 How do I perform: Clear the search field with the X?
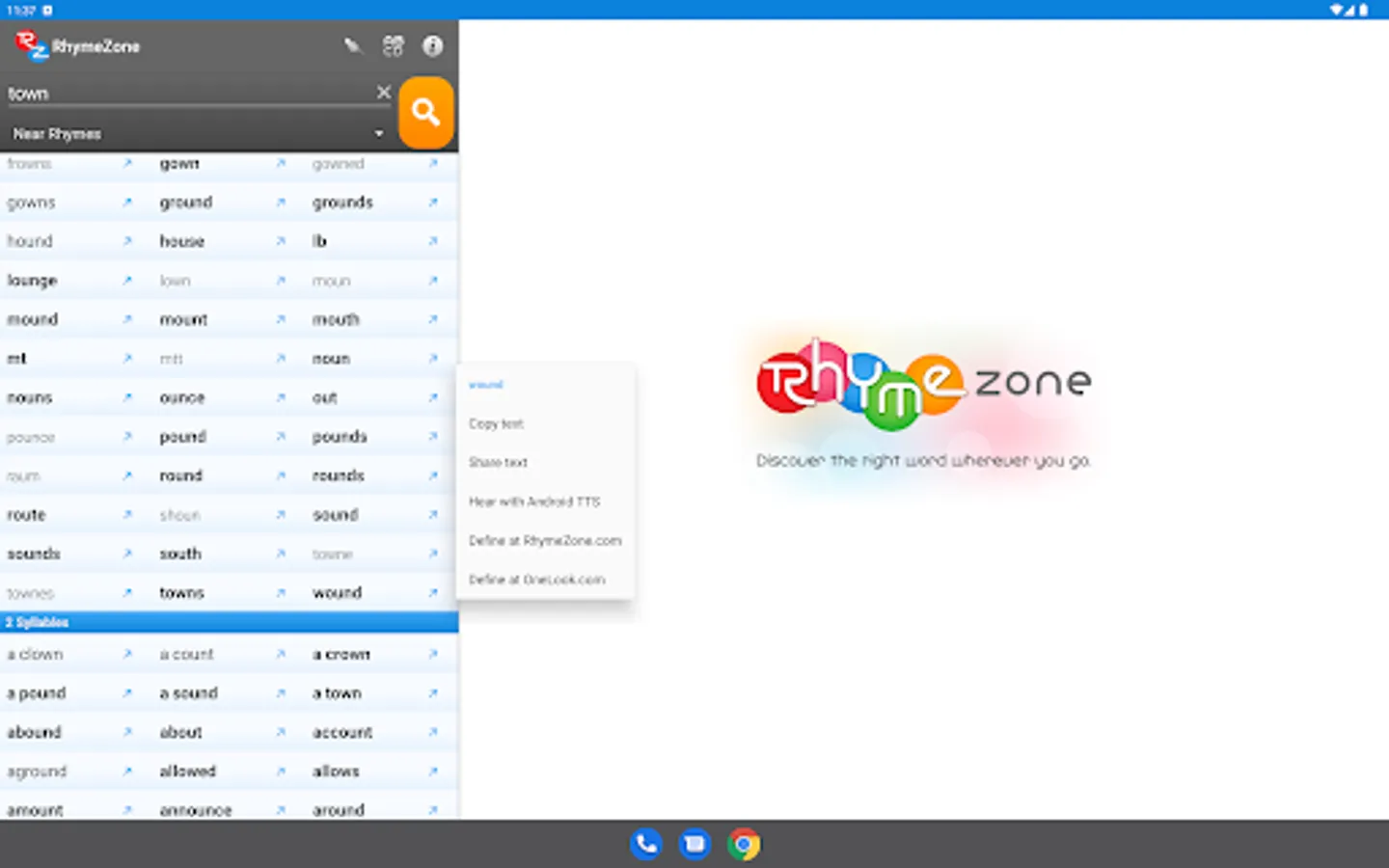(384, 93)
